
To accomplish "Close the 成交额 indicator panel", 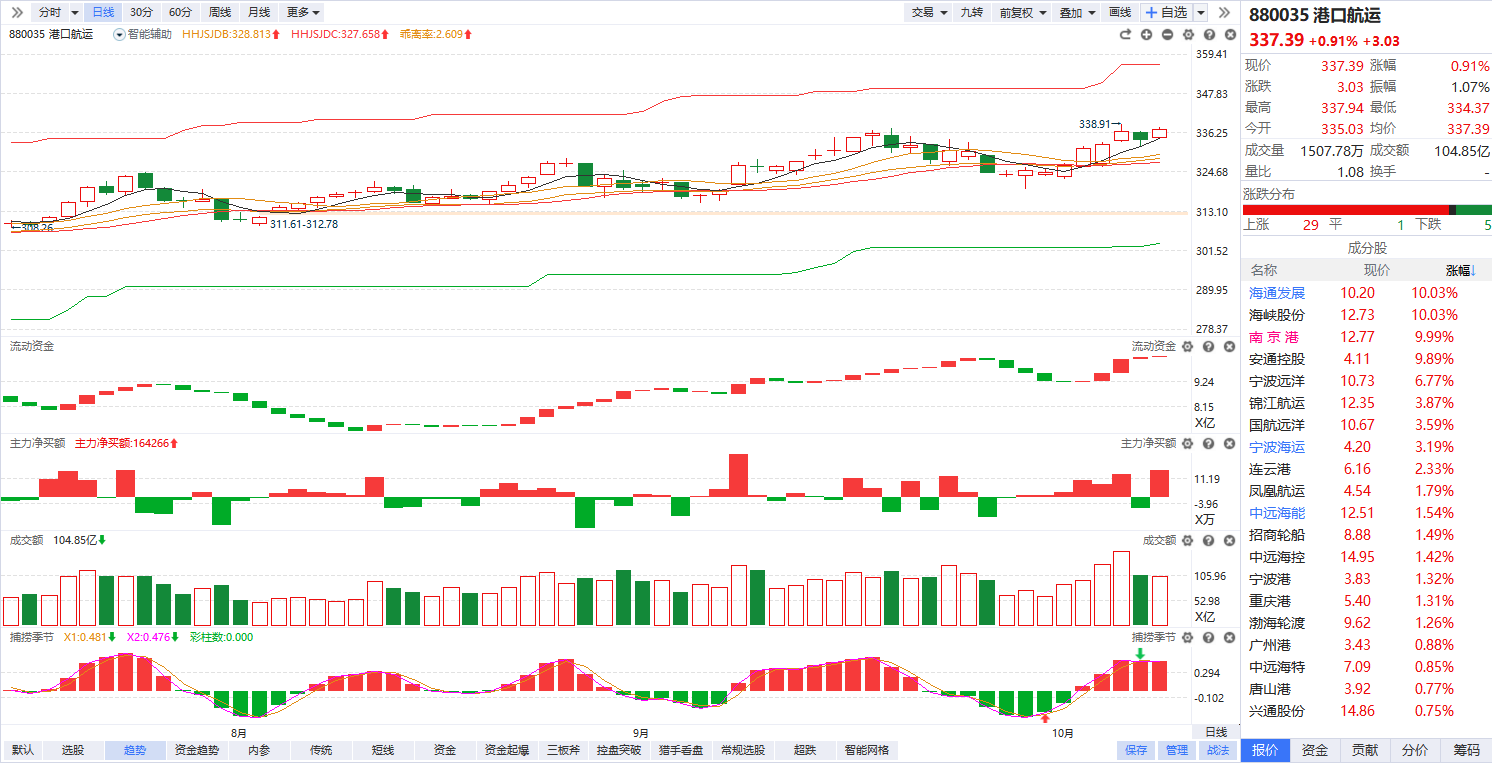I will [1228, 540].
